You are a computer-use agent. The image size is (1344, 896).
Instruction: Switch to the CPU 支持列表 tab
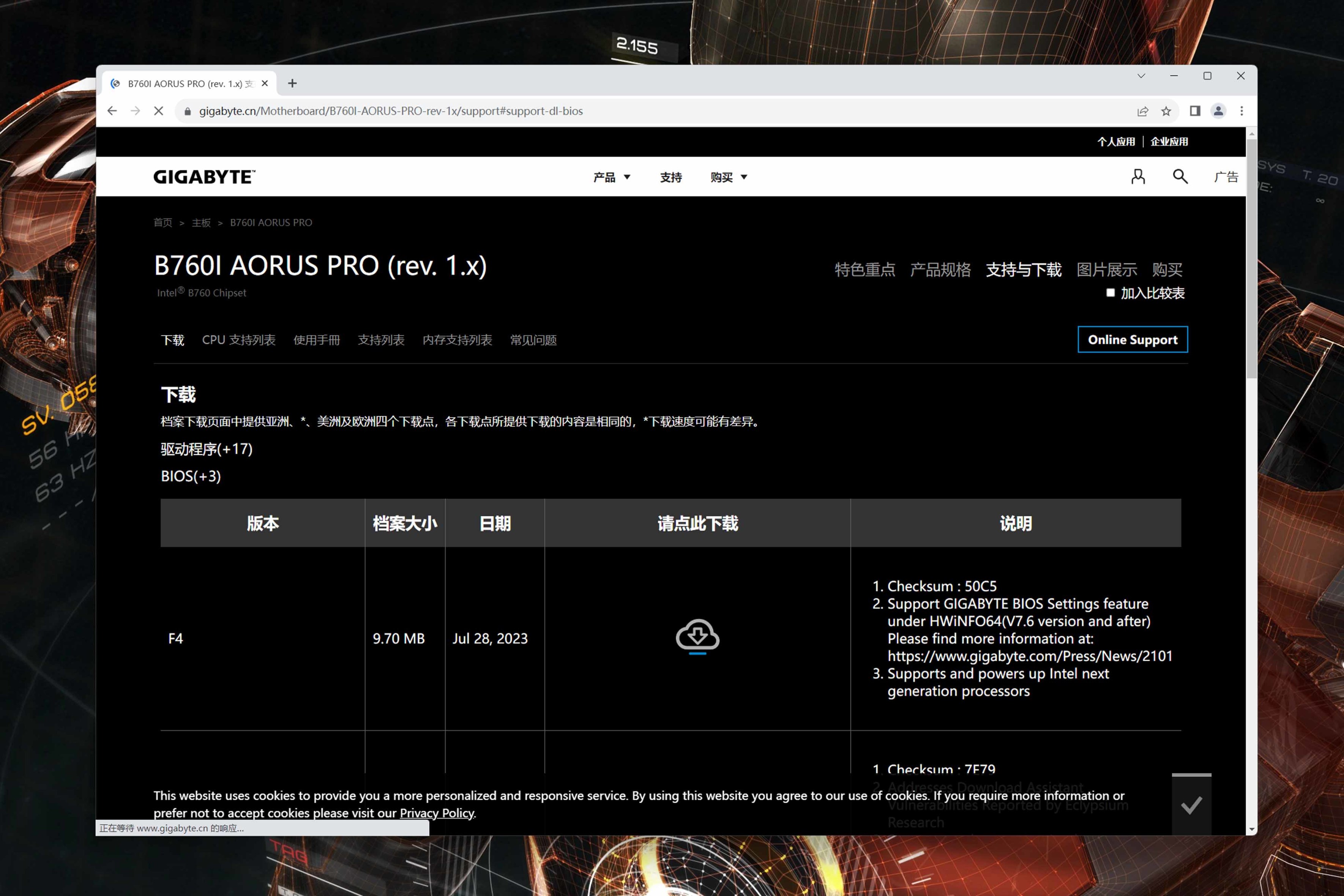pyautogui.click(x=238, y=340)
